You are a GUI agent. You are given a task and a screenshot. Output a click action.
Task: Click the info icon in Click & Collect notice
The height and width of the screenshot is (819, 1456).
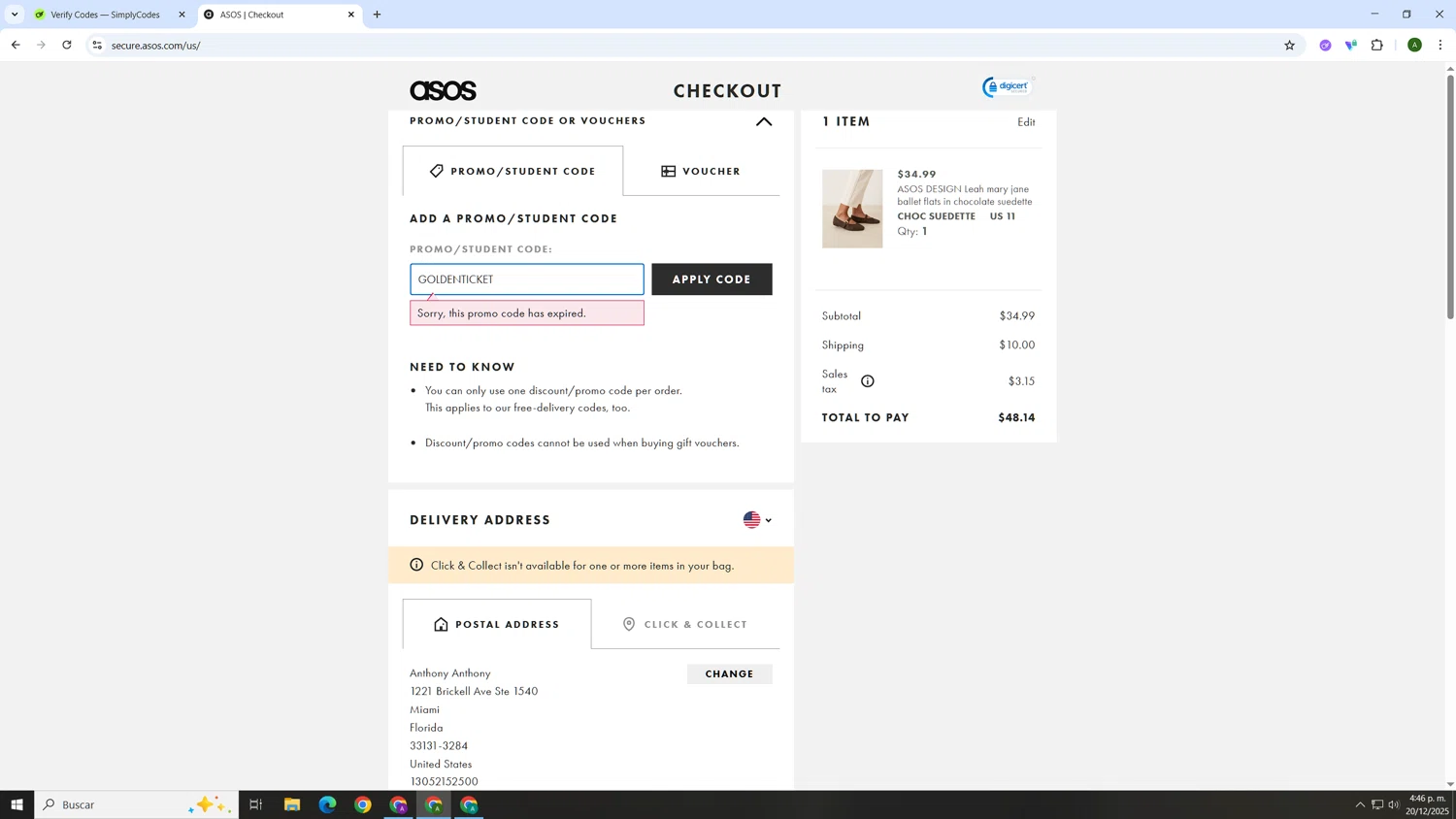click(x=416, y=565)
